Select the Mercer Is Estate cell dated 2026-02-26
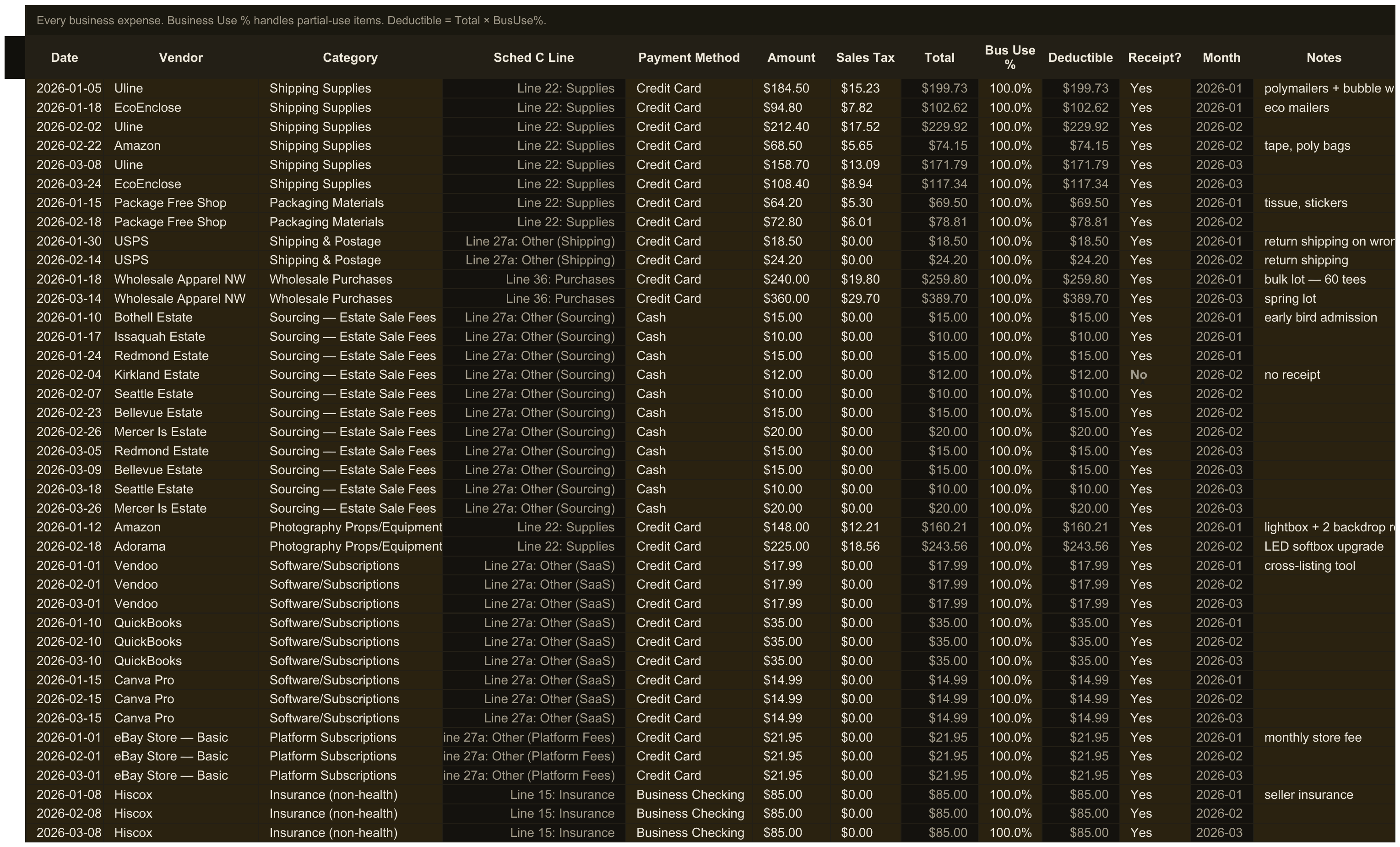Viewport: 1400px width, 847px height. 181,432
